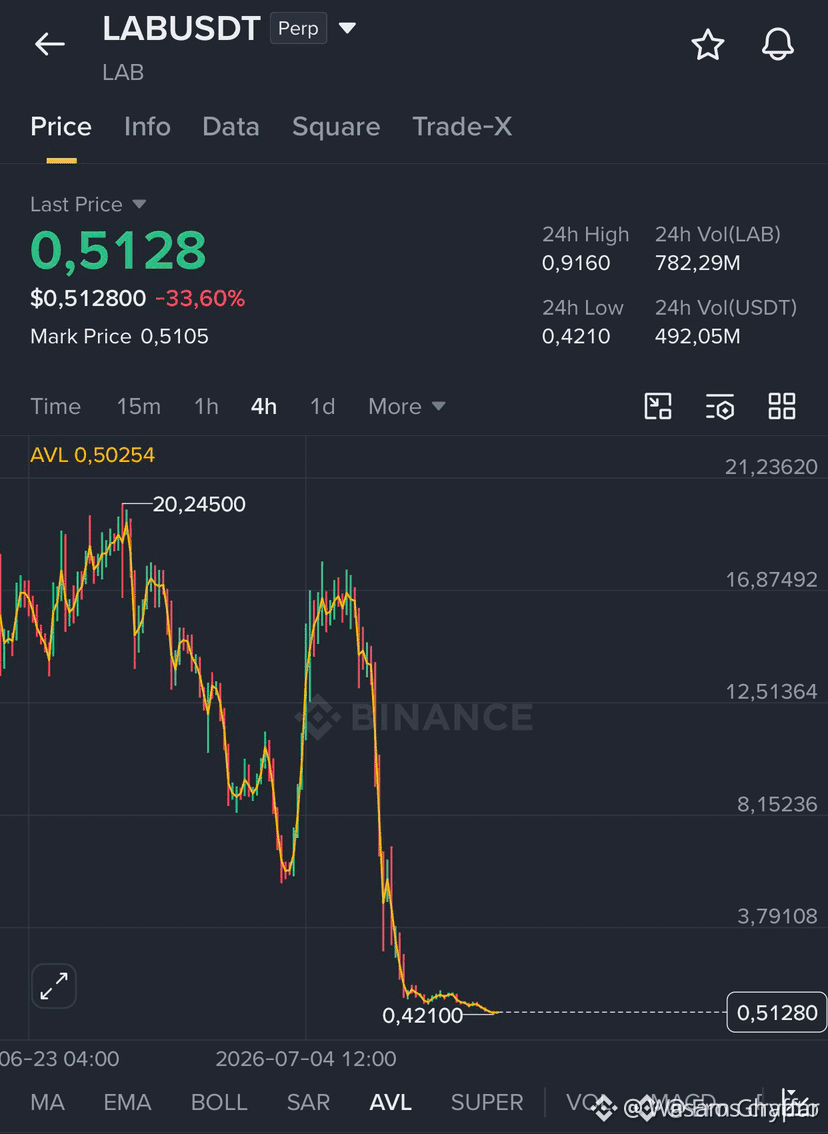Select the 1d interval
The height and width of the screenshot is (1134, 828).
[x=323, y=406]
